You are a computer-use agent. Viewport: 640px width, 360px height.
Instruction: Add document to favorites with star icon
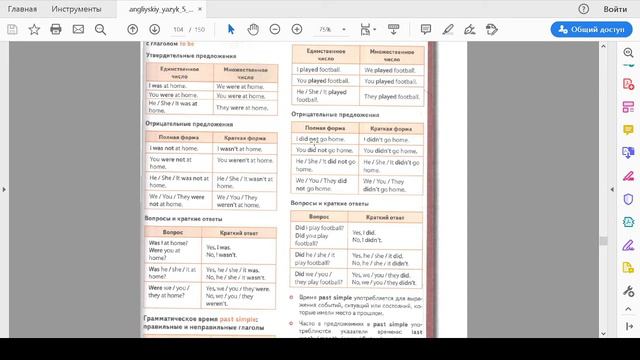coord(34,29)
